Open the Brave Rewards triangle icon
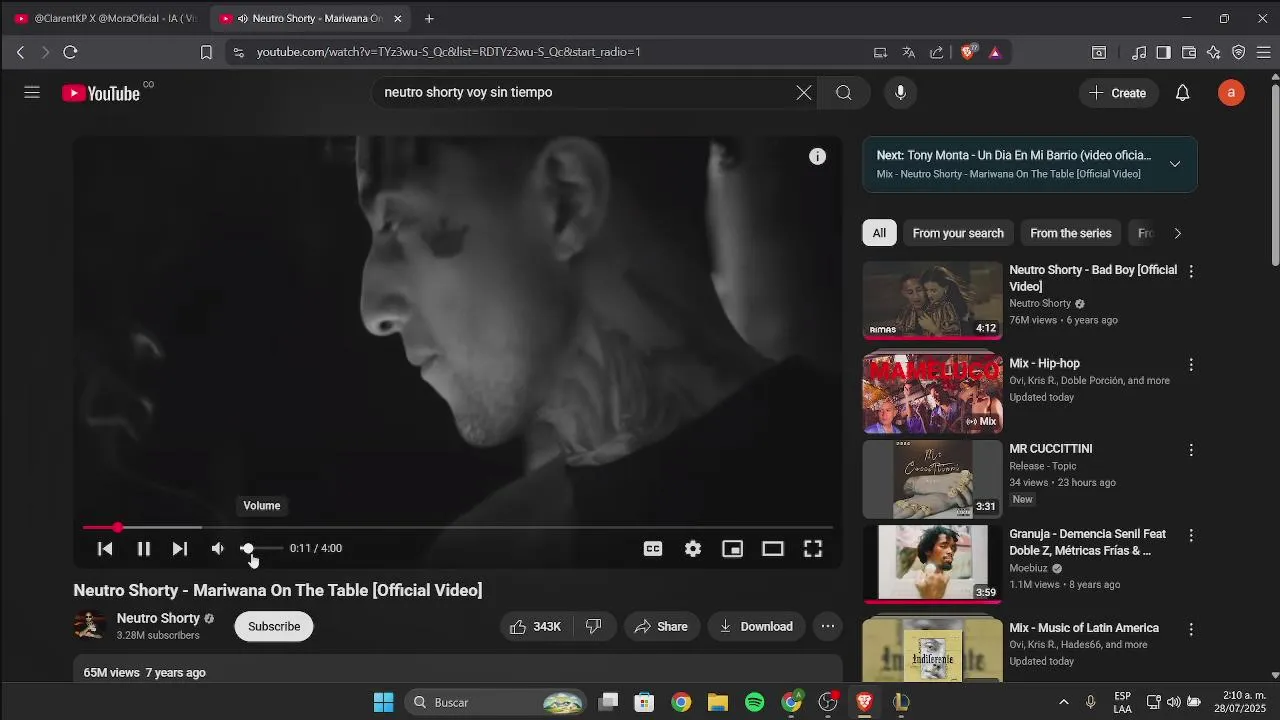Image resolution: width=1280 pixels, height=720 pixels. (995, 52)
